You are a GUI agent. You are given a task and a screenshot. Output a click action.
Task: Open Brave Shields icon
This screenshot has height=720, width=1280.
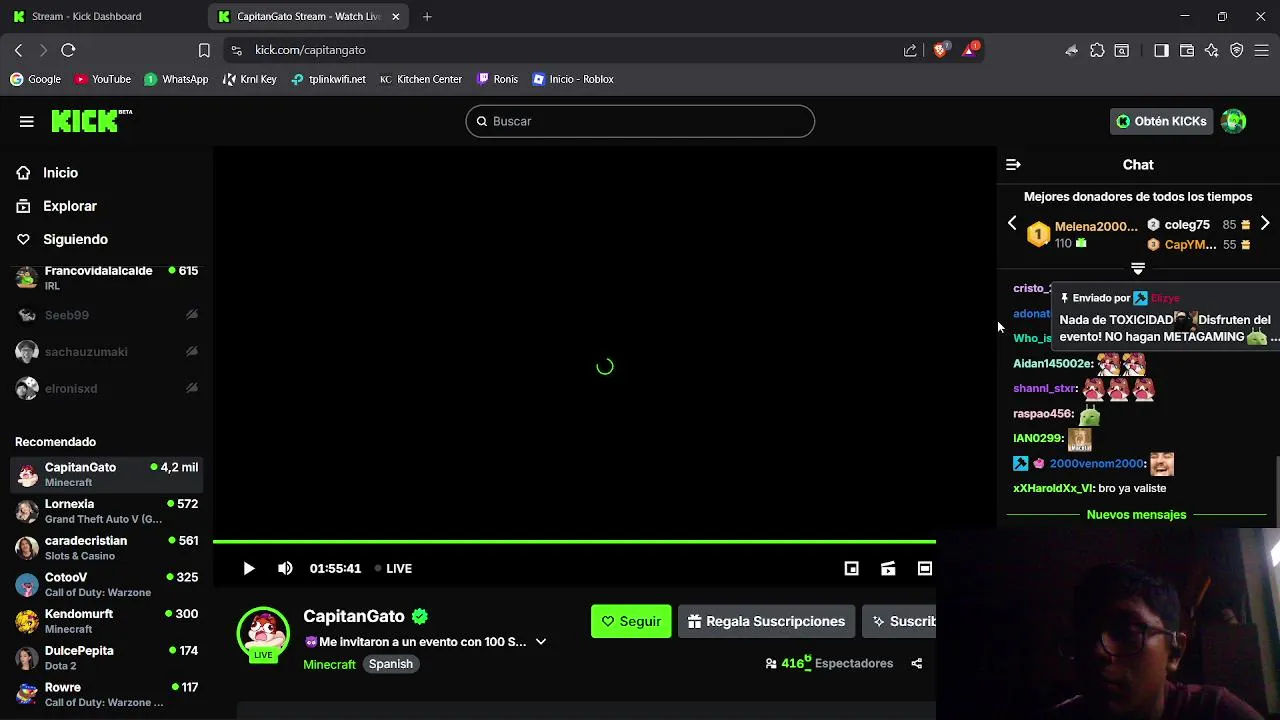click(940, 50)
